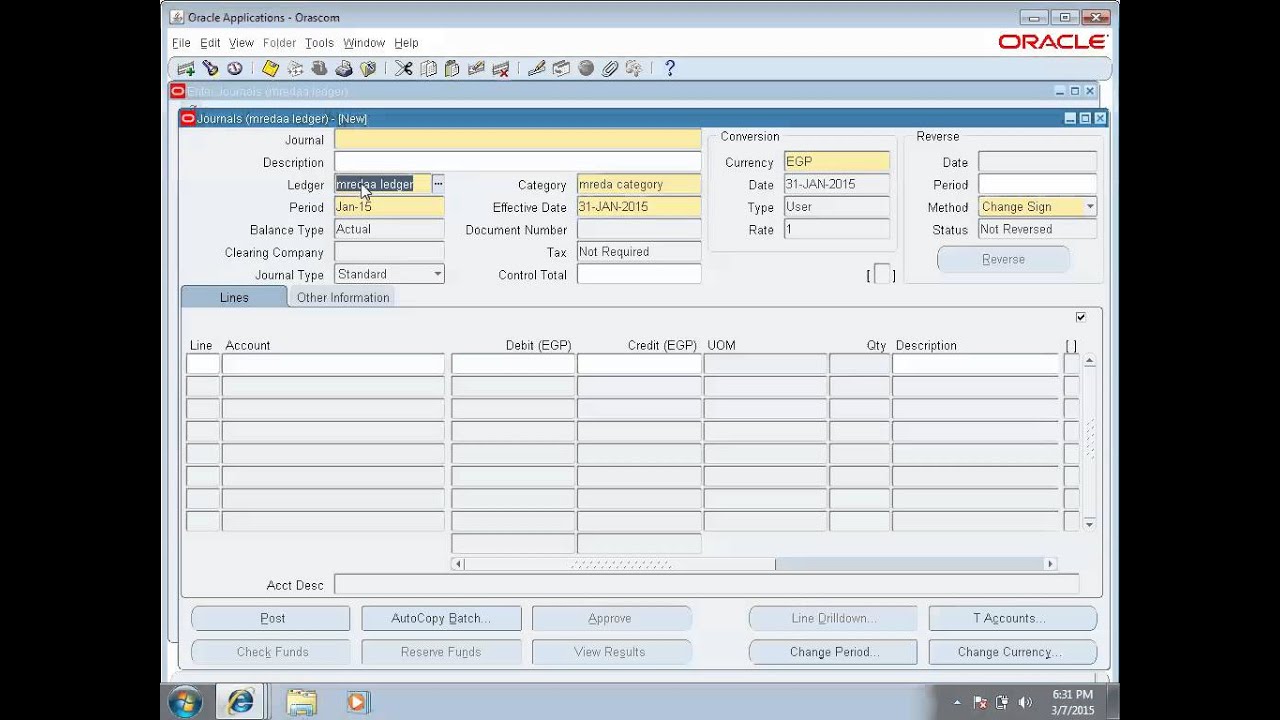The height and width of the screenshot is (720, 1280).
Task: Click the Copy toolbar icon
Action: (x=428, y=68)
